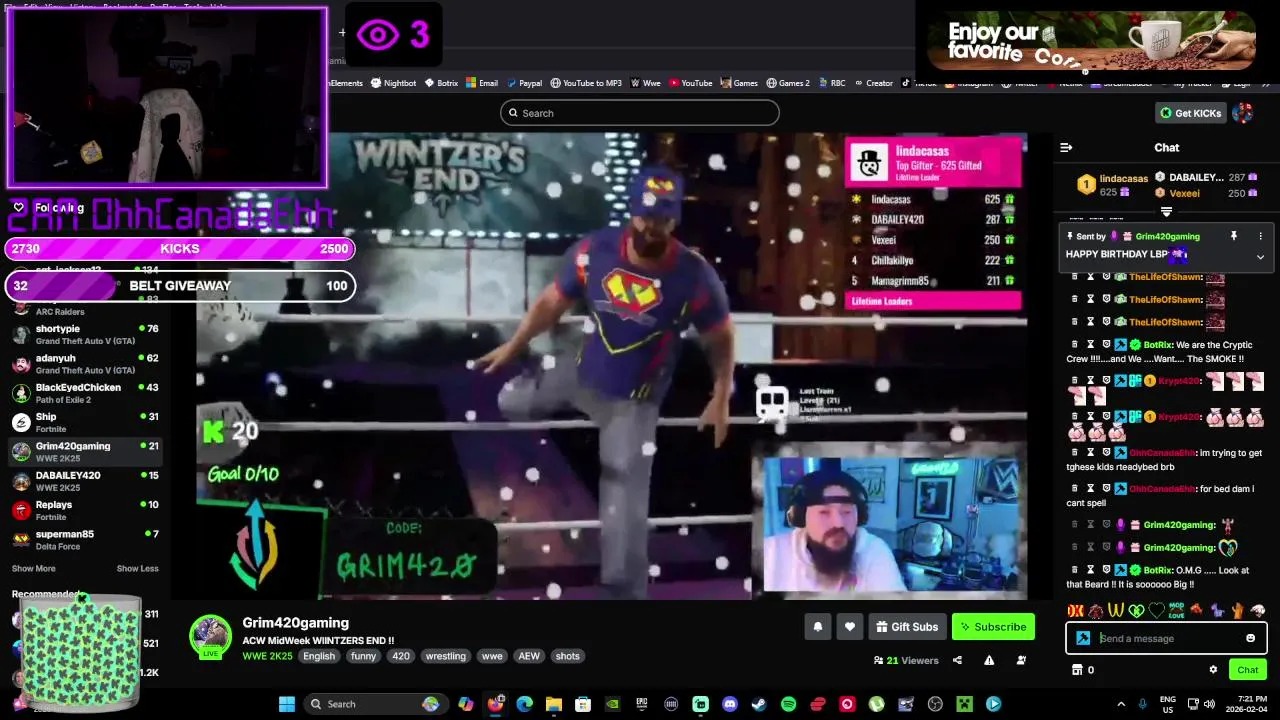Select the MOD LOVE emote in quick bar
This screenshot has height=720, width=1280.
[1177, 610]
